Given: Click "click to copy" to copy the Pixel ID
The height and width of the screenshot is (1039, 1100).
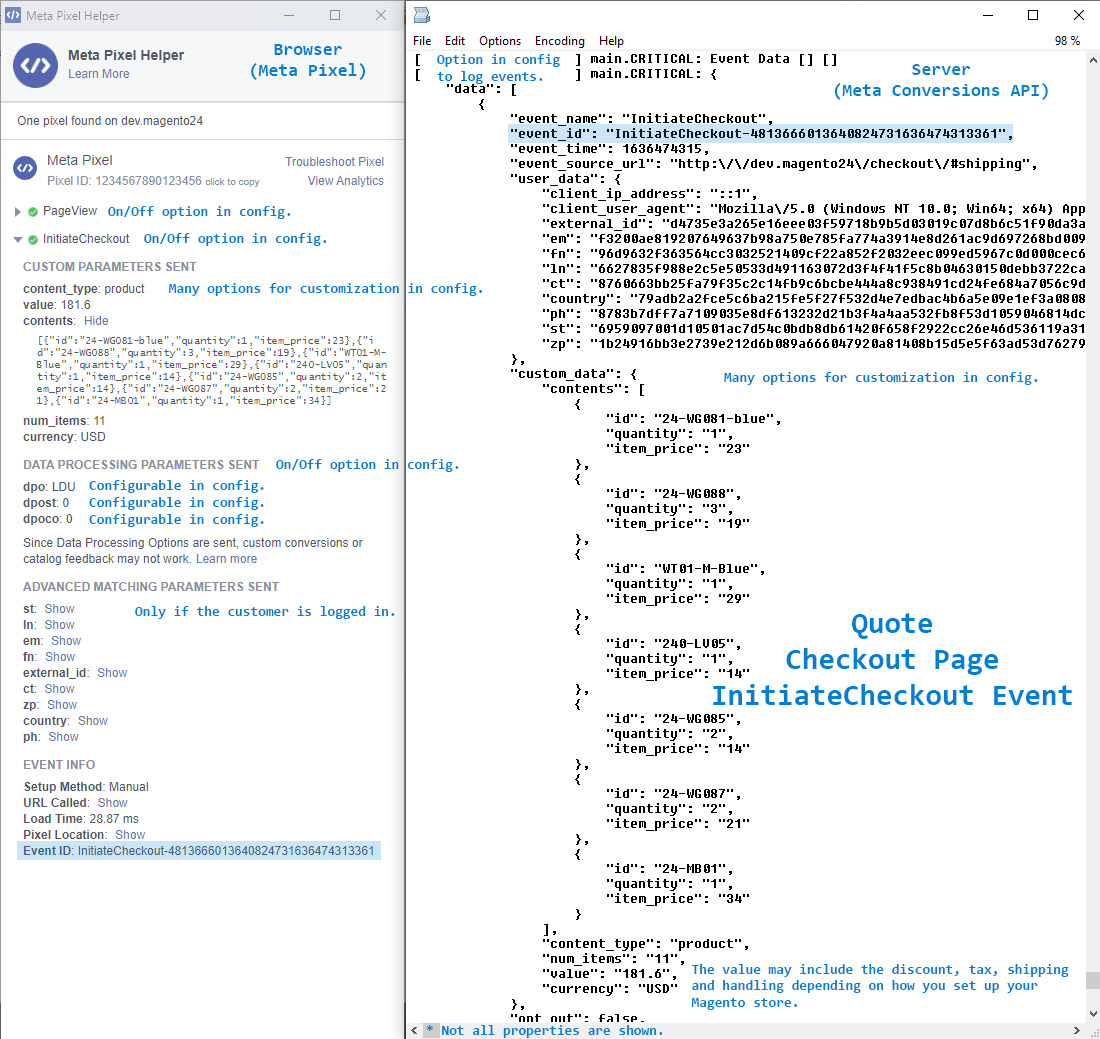Looking at the screenshot, I should pos(232,182).
